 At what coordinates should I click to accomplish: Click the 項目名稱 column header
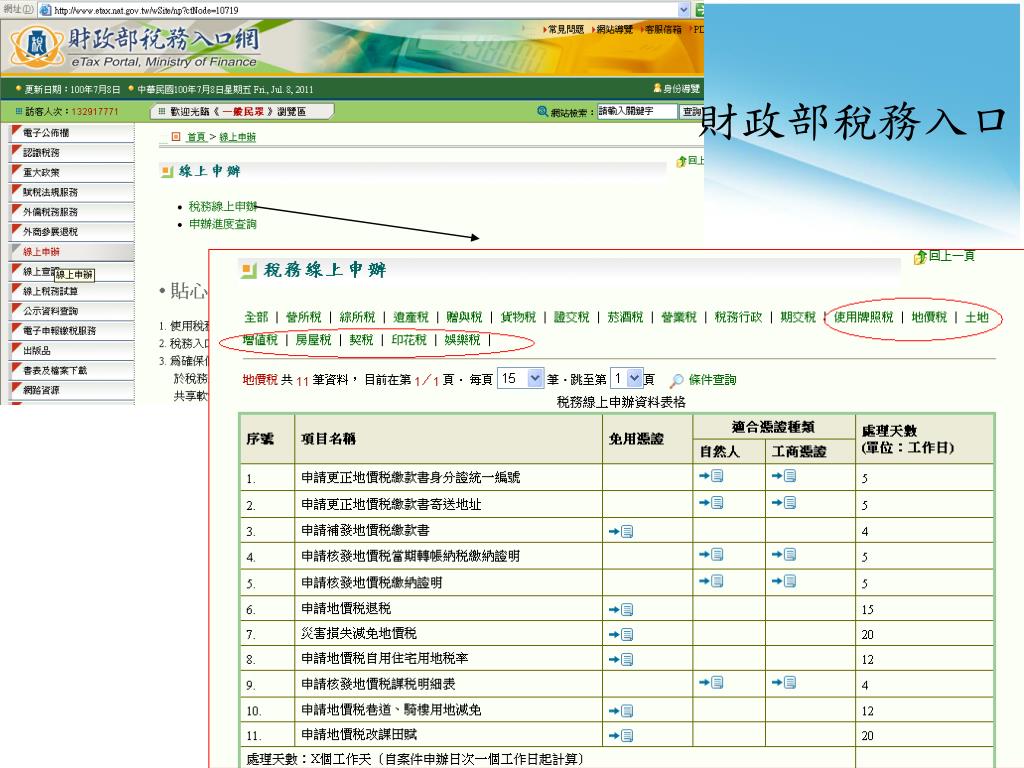coord(328,439)
